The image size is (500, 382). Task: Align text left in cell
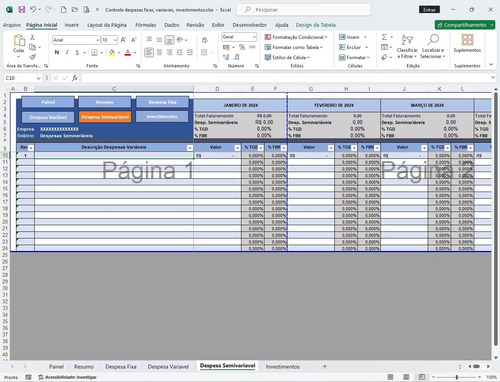tap(149, 52)
